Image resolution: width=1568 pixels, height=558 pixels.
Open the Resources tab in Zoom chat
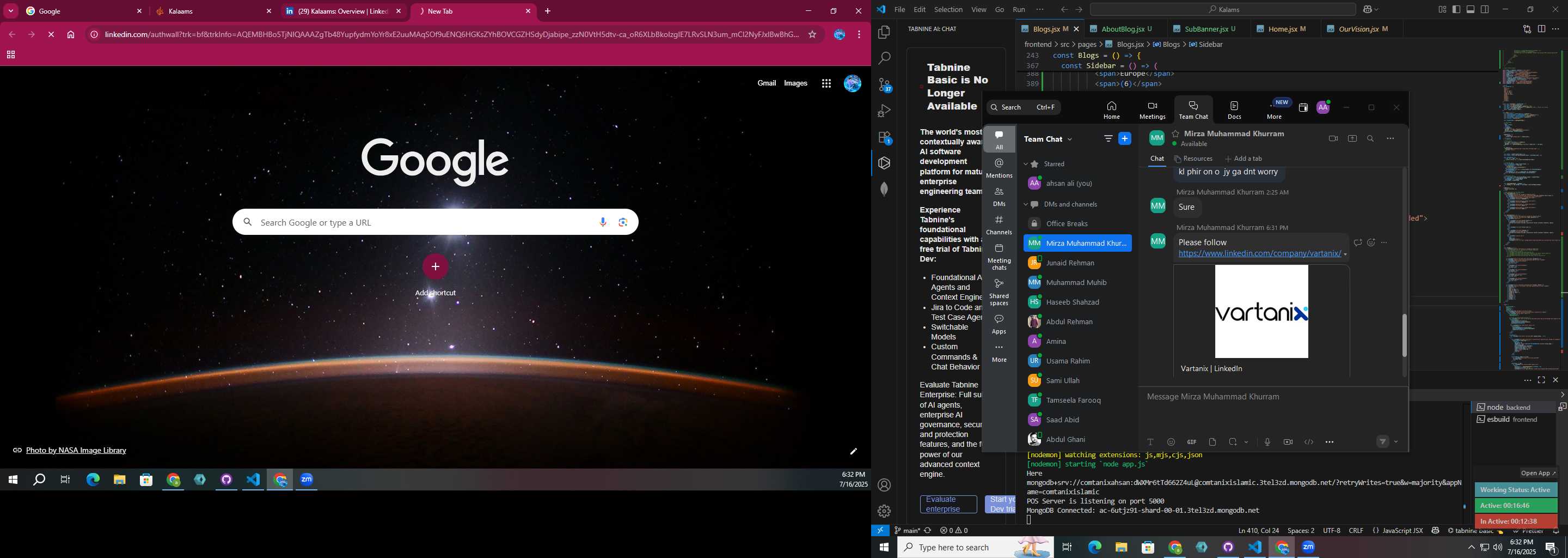coord(1193,159)
